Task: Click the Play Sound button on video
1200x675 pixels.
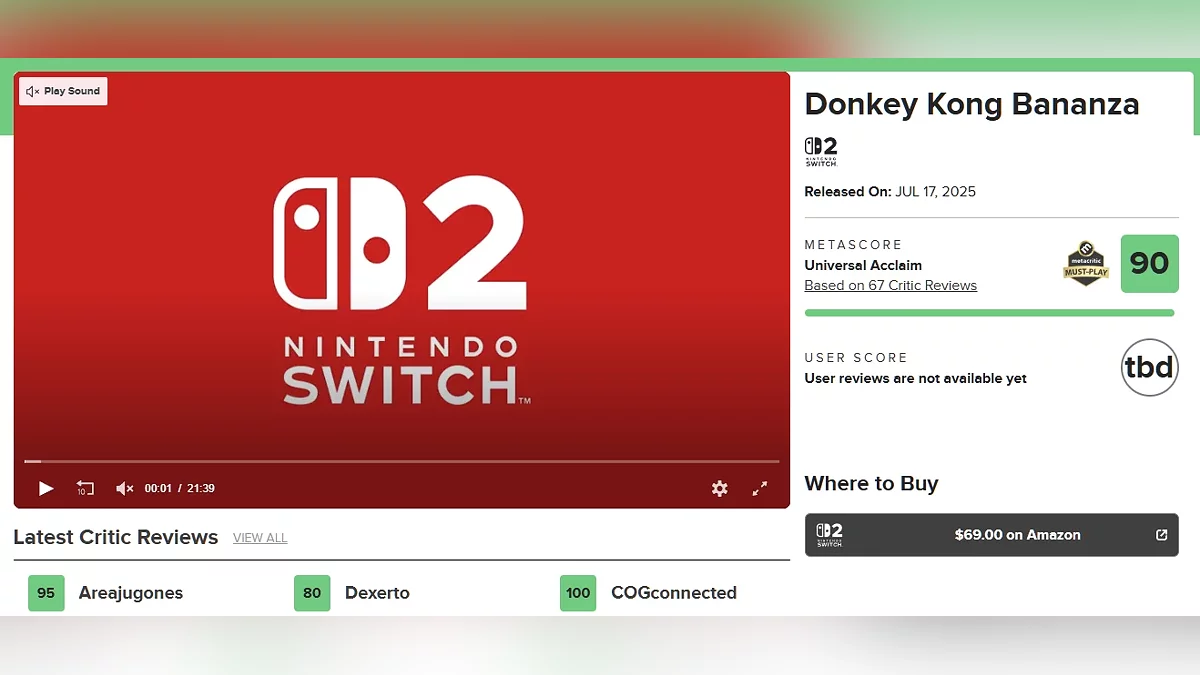Action: [63, 91]
